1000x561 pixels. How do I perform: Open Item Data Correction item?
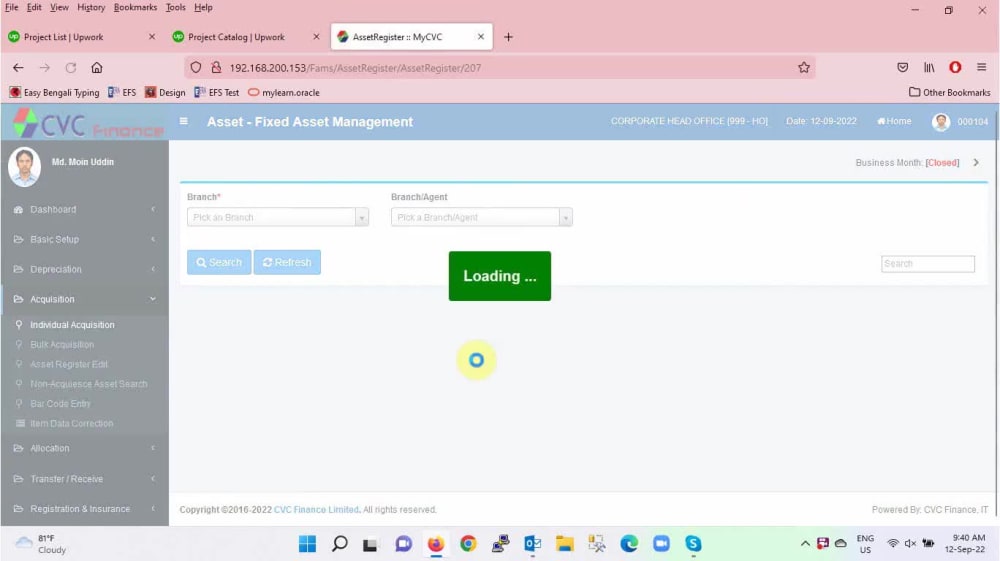[x=71, y=424]
